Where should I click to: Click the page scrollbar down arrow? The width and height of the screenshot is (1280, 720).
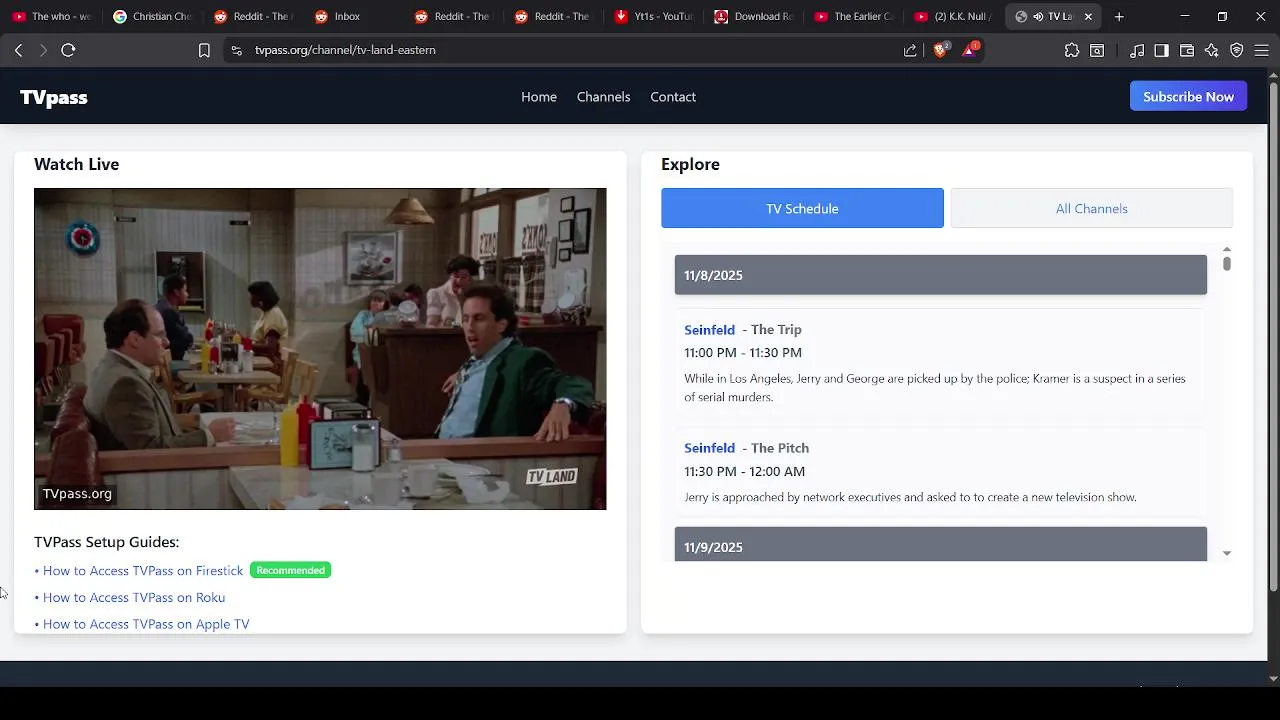coord(1273,678)
